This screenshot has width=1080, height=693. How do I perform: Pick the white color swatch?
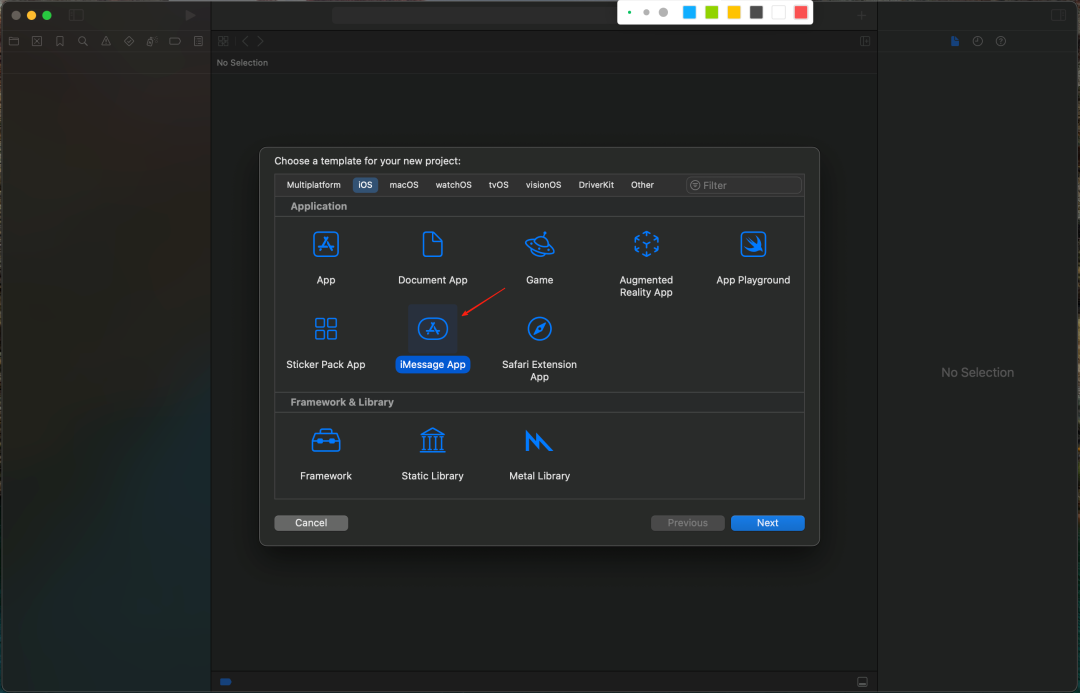pos(778,12)
